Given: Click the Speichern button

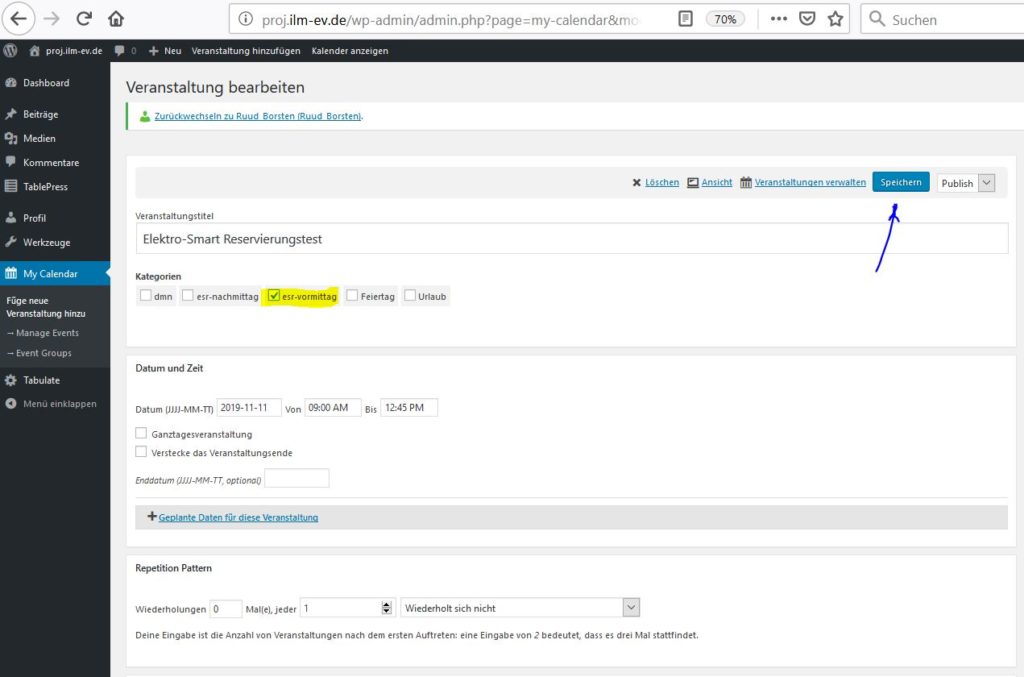Looking at the screenshot, I should [x=900, y=182].
